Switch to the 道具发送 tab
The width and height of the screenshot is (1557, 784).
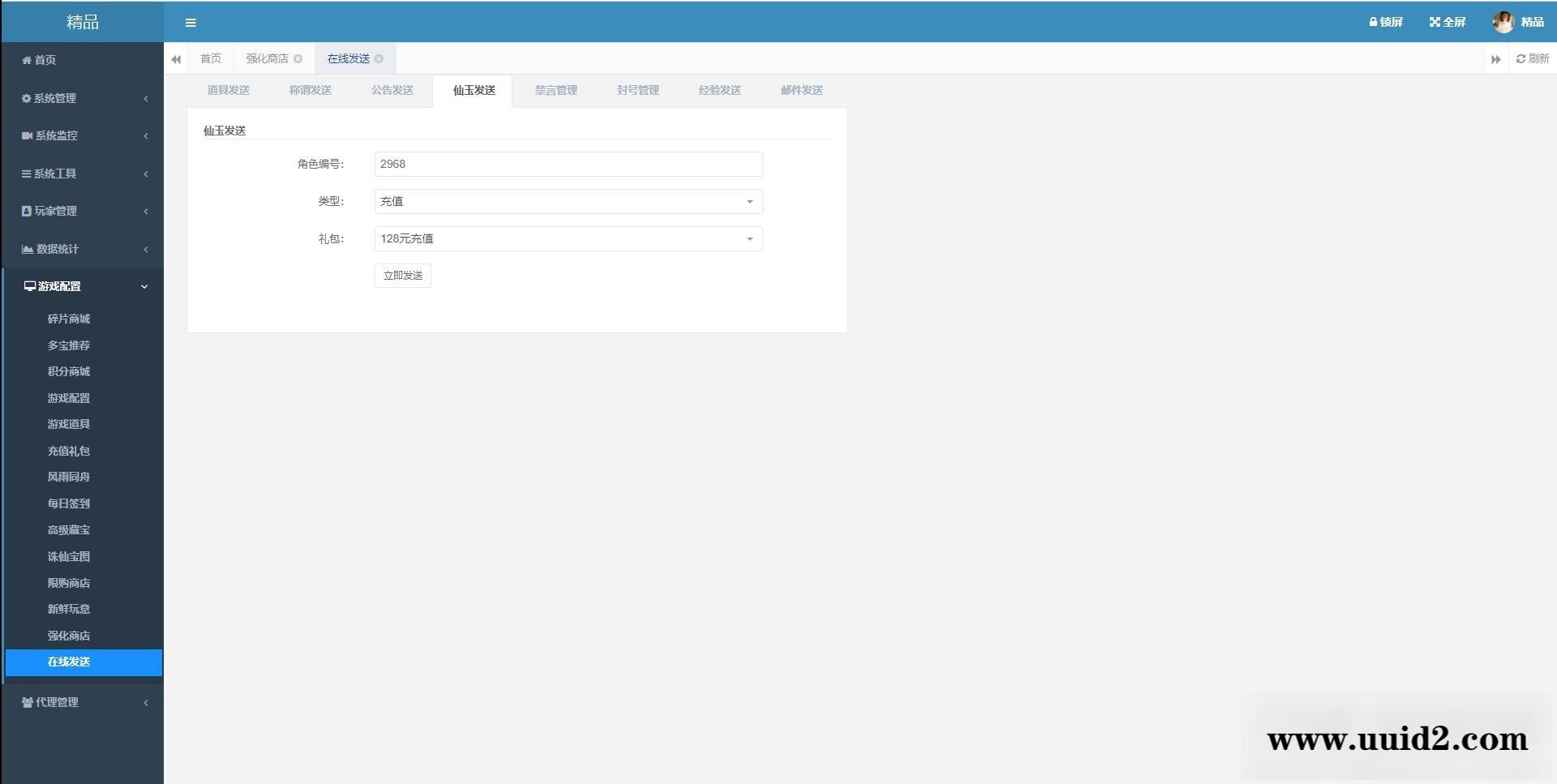228,90
